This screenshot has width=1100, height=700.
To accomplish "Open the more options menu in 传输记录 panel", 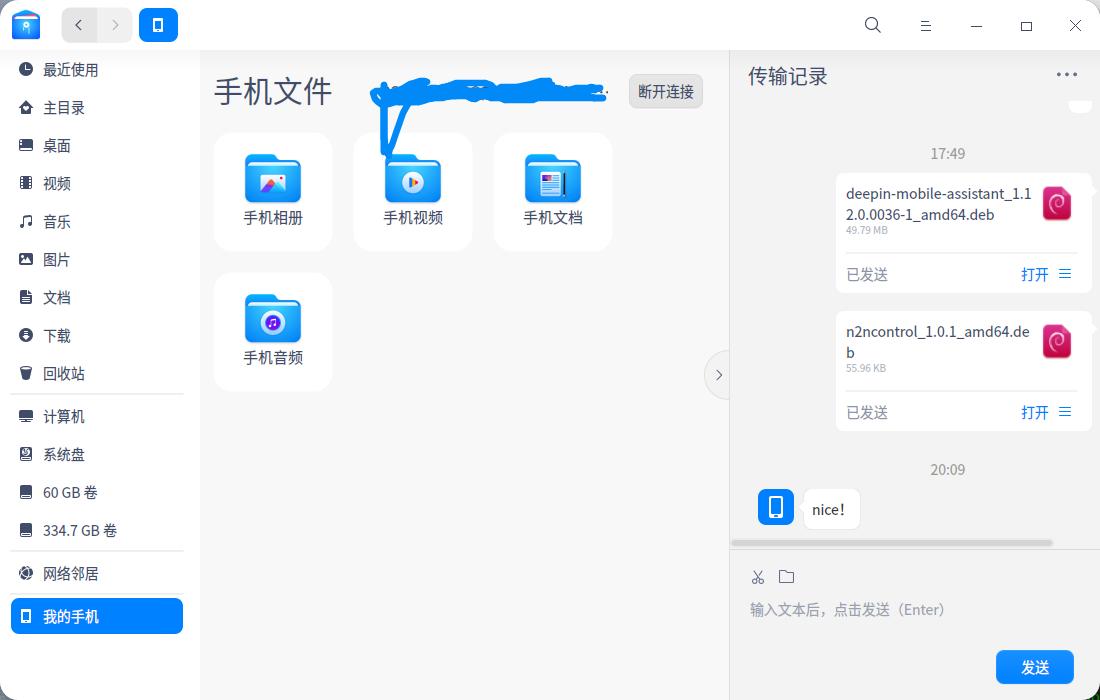I will coord(1066,74).
